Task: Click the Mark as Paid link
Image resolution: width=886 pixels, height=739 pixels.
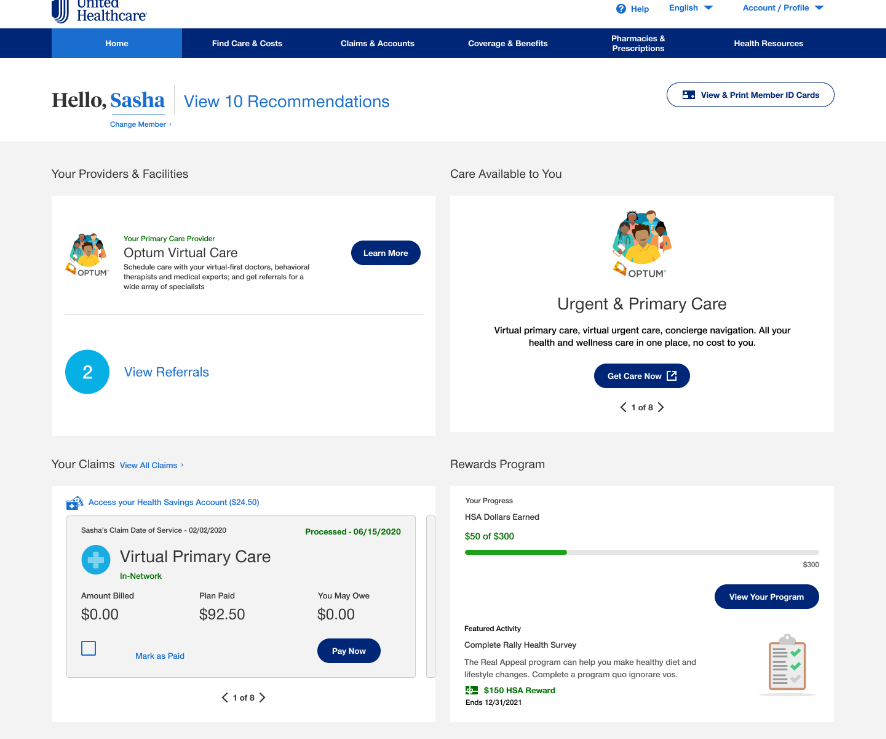Action: pyautogui.click(x=160, y=656)
